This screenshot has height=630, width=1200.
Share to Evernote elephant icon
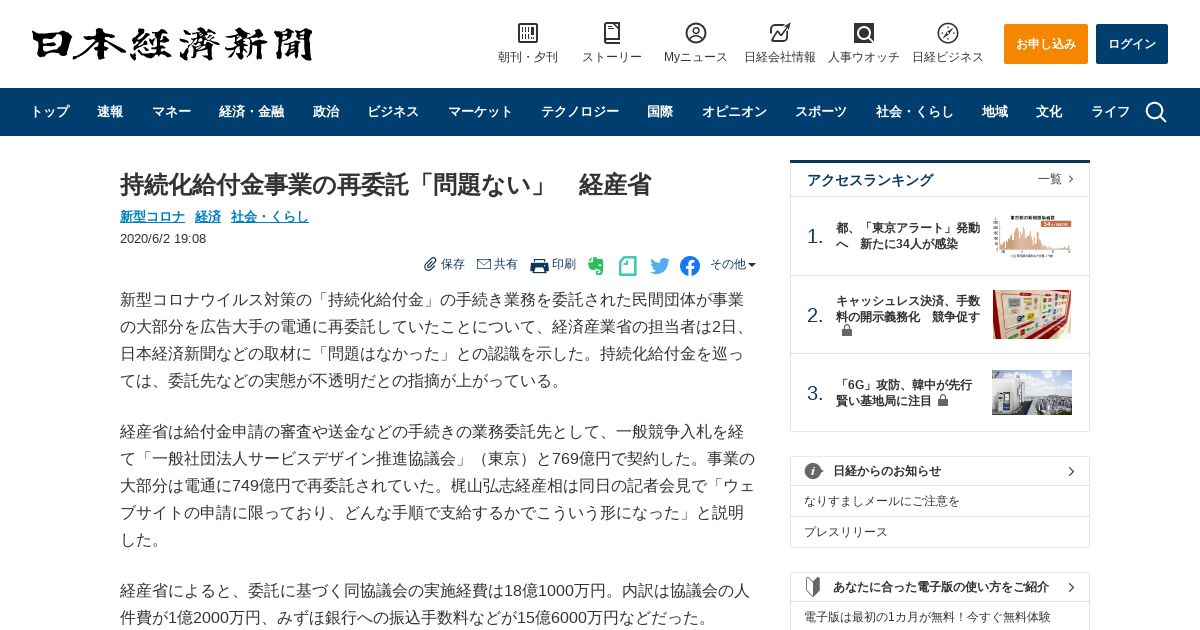coord(596,266)
